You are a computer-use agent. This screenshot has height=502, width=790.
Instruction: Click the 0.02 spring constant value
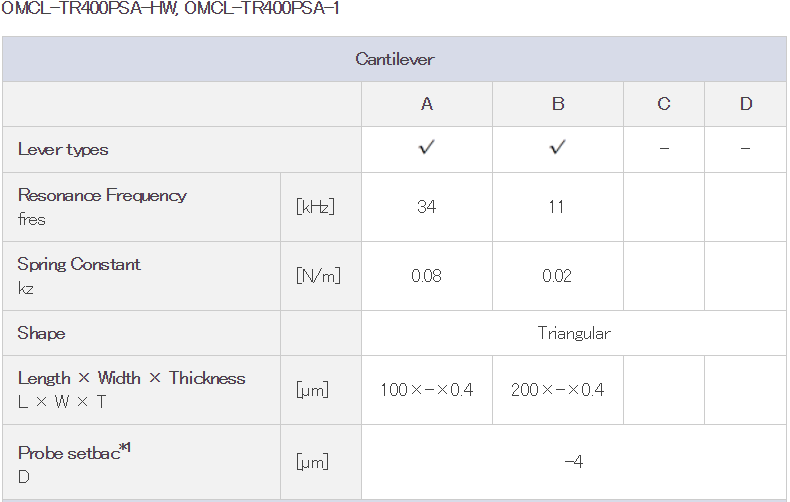(557, 276)
